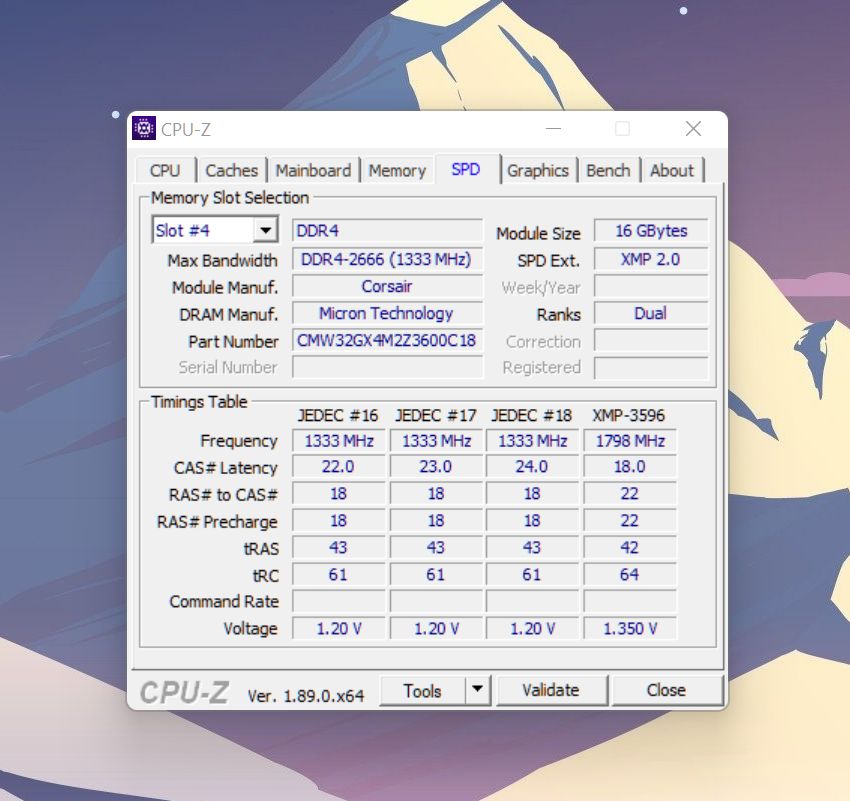850x801 pixels.
Task: Click the Command Rate label
Action: pos(224,602)
